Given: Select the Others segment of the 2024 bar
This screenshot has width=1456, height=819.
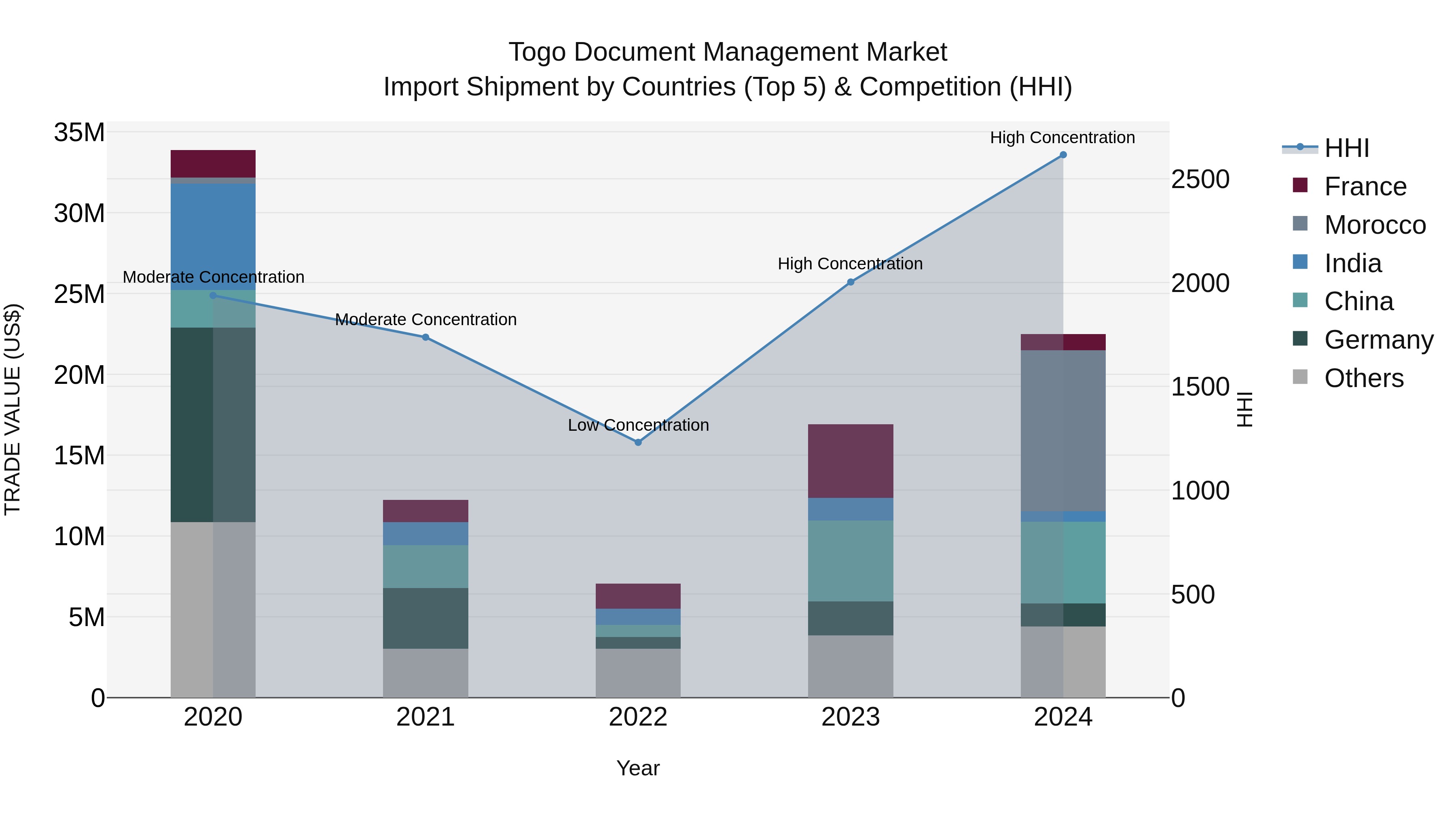Looking at the screenshot, I should pyautogui.click(x=1063, y=661).
